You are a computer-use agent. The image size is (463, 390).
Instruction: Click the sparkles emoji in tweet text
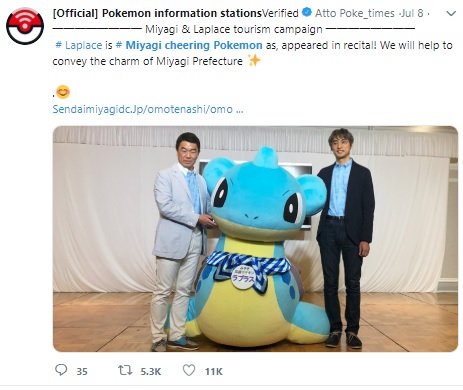tap(254, 60)
